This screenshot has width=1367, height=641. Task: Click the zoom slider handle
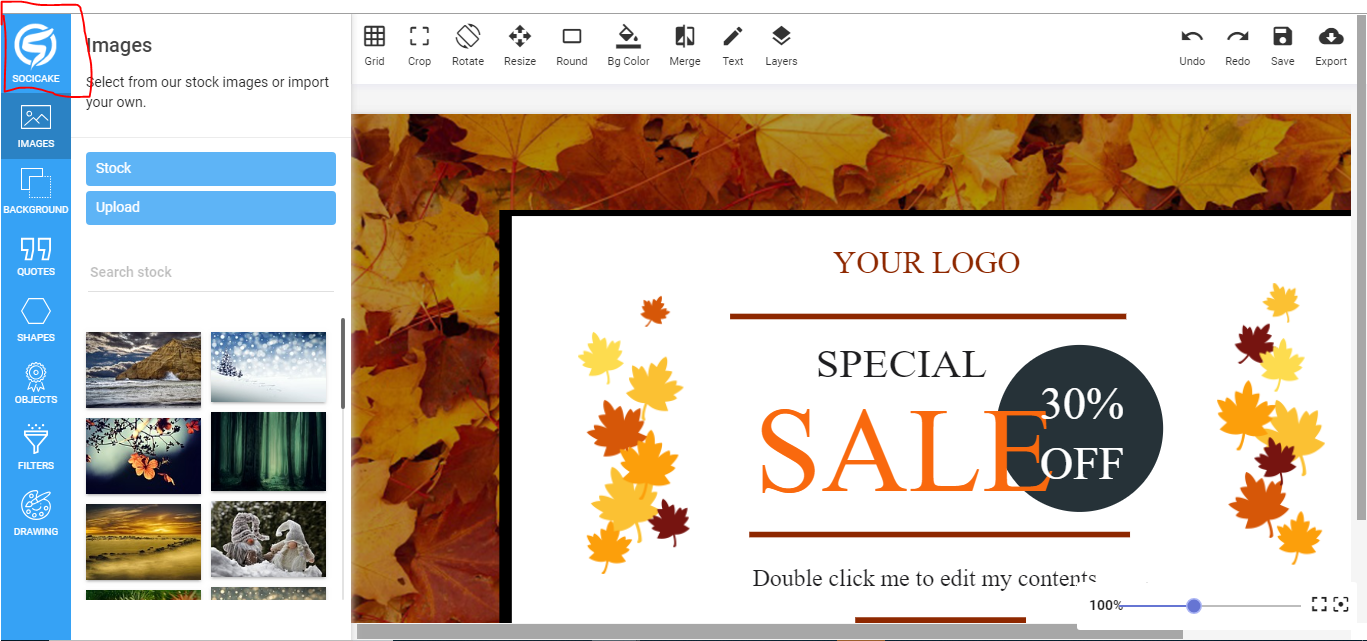[x=1193, y=605]
